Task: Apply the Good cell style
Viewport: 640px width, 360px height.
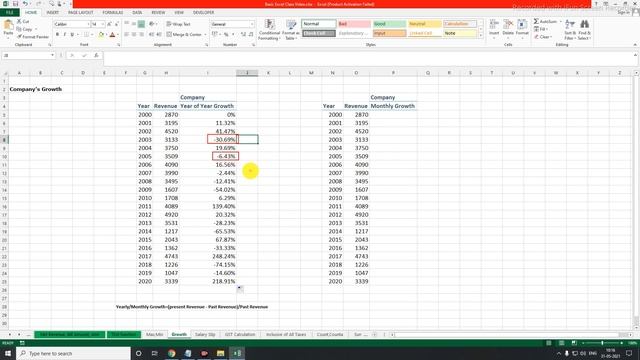Action: [x=389, y=24]
